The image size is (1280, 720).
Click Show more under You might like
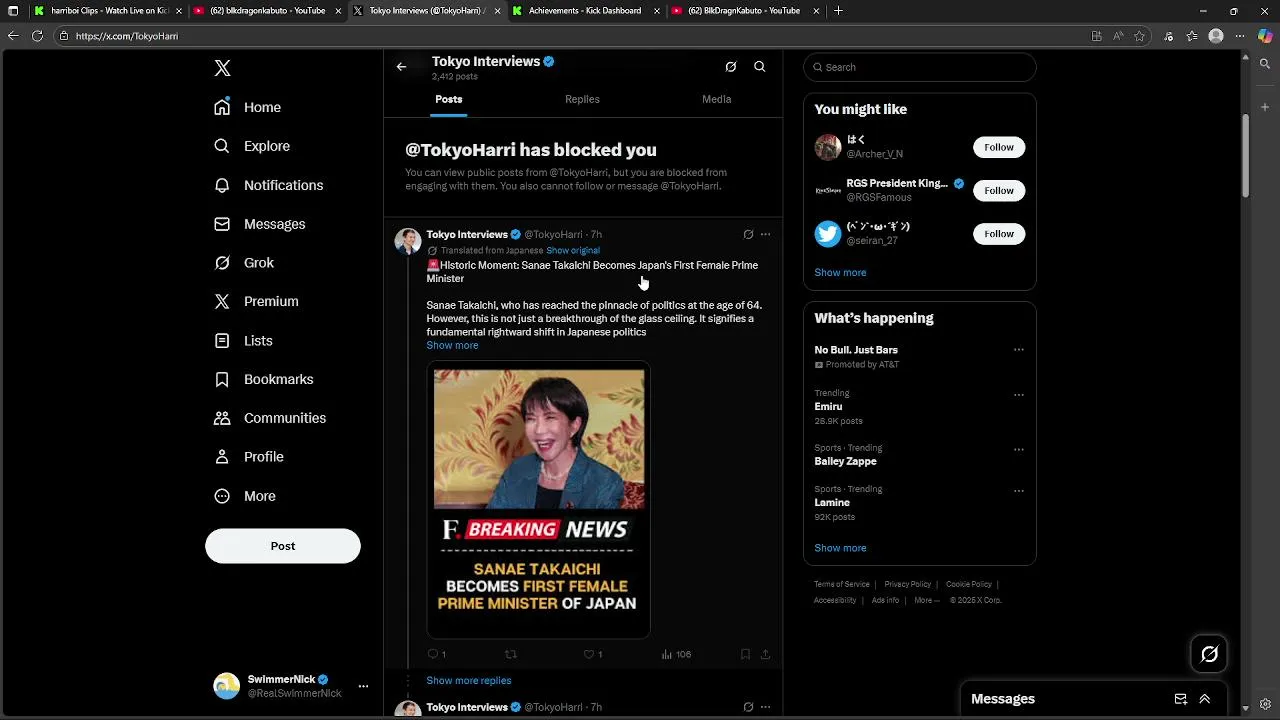pos(840,272)
